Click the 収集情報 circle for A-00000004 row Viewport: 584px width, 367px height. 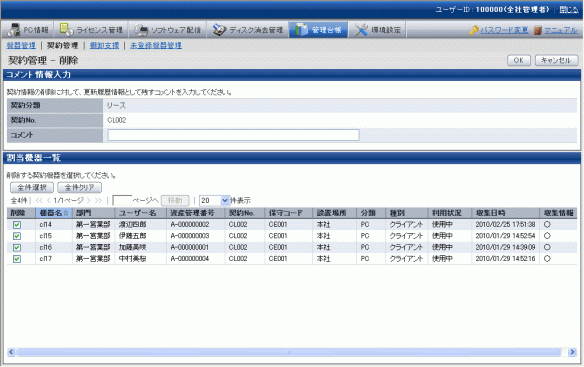[x=547, y=258]
